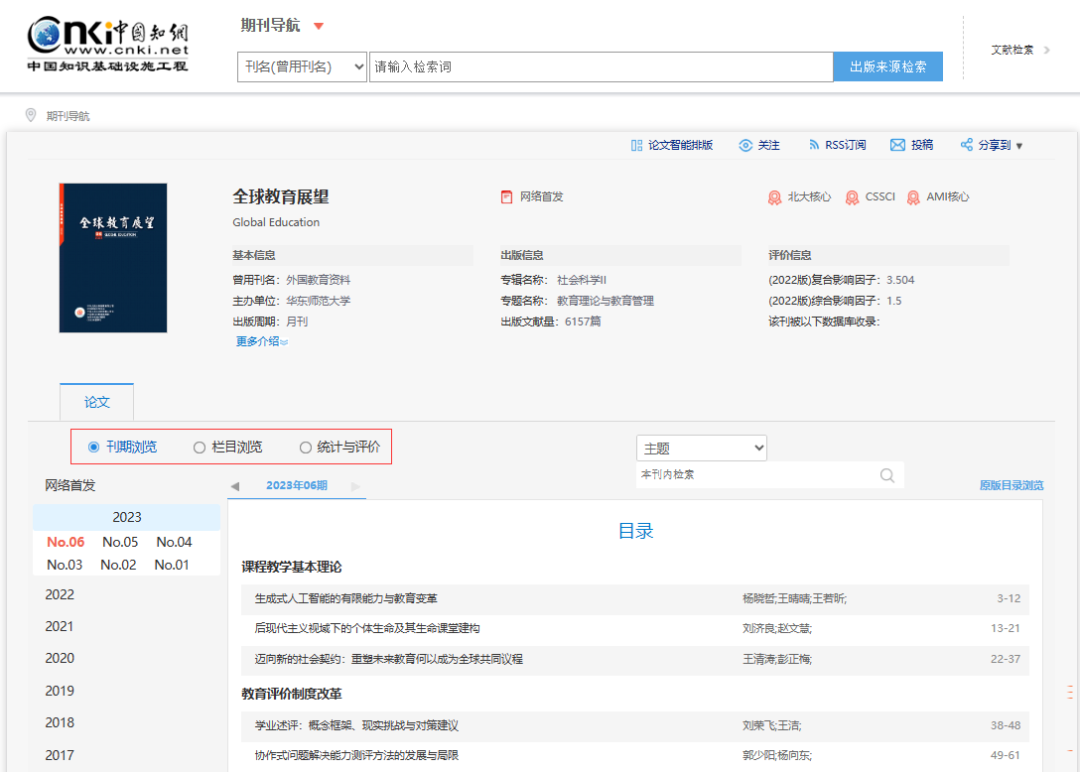Open issue No.03 of 2023
Viewport: 1080px width, 772px height.
coord(65,565)
